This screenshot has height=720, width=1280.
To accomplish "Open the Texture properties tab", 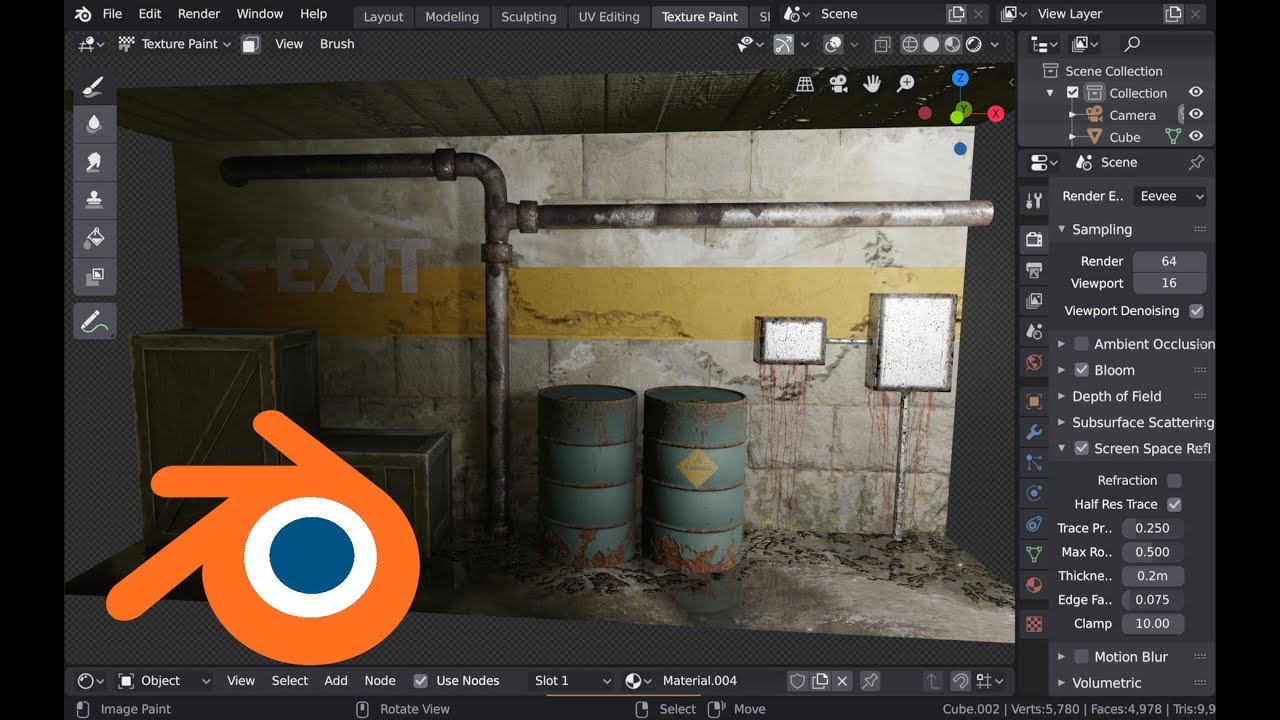I will (1034, 624).
